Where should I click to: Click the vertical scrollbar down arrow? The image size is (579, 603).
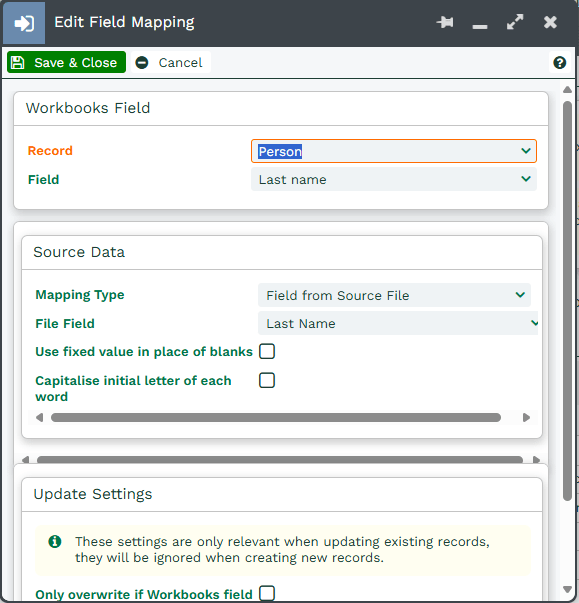click(x=567, y=589)
